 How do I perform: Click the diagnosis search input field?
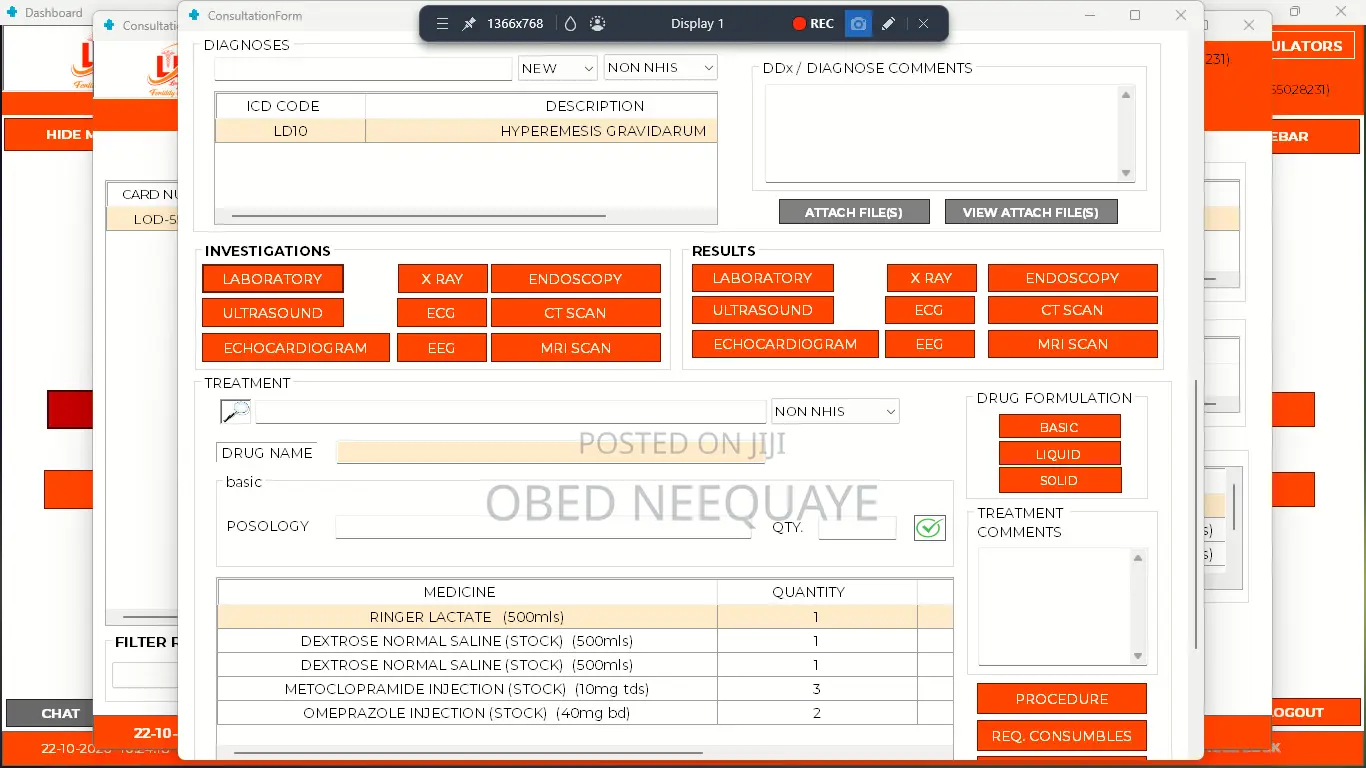click(x=363, y=68)
